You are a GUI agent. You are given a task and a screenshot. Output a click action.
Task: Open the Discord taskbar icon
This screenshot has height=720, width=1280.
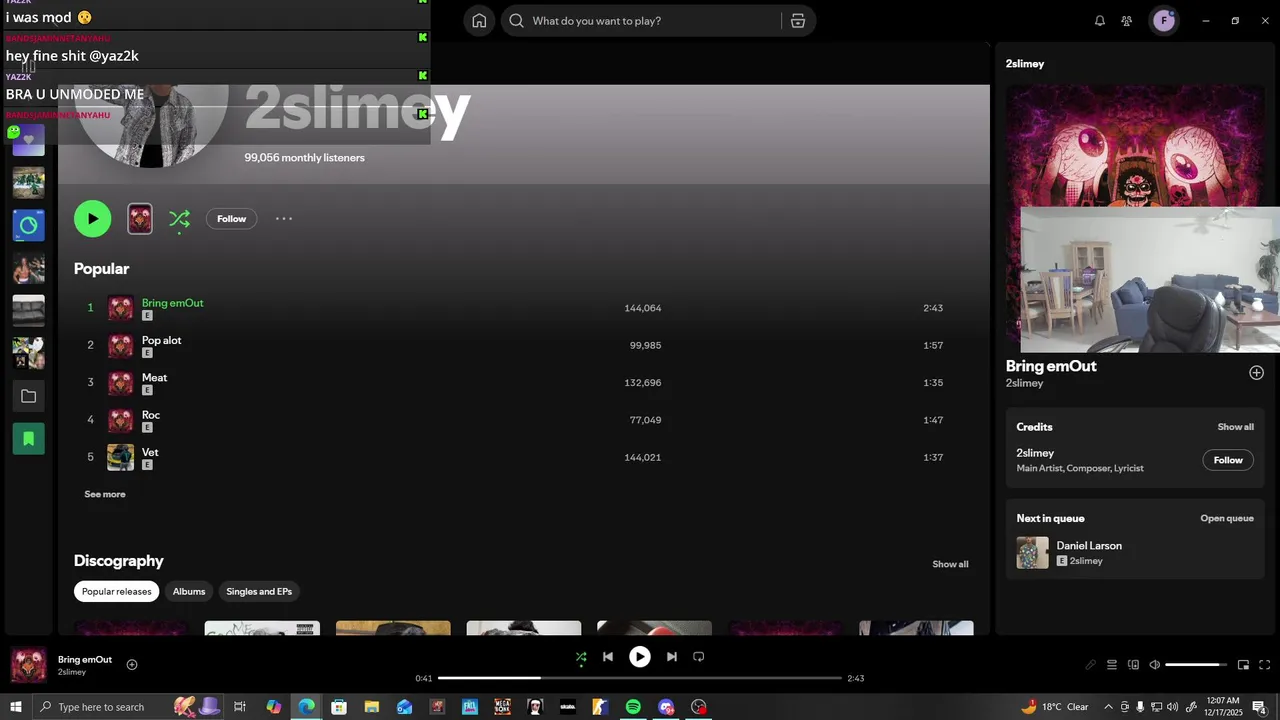click(x=666, y=707)
